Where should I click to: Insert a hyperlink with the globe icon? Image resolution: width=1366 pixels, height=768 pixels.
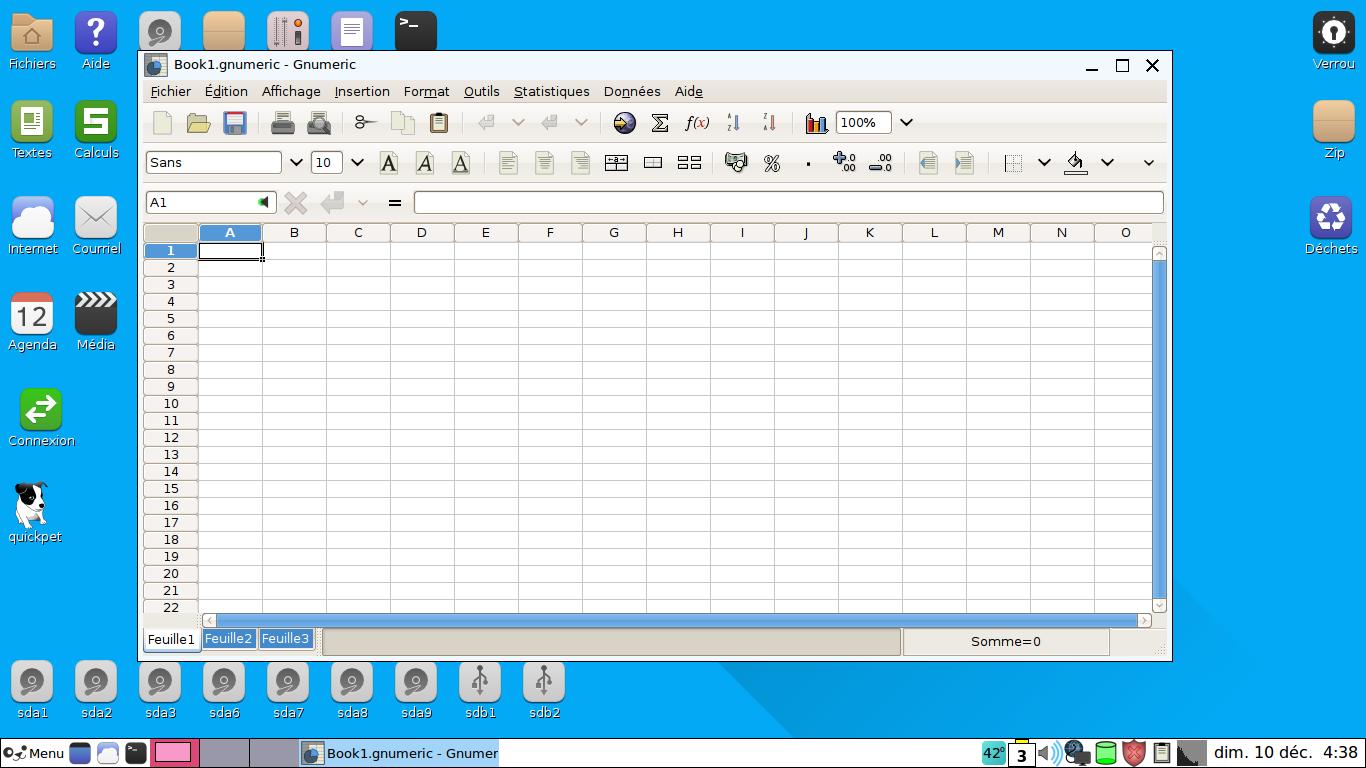(x=624, y=123)
